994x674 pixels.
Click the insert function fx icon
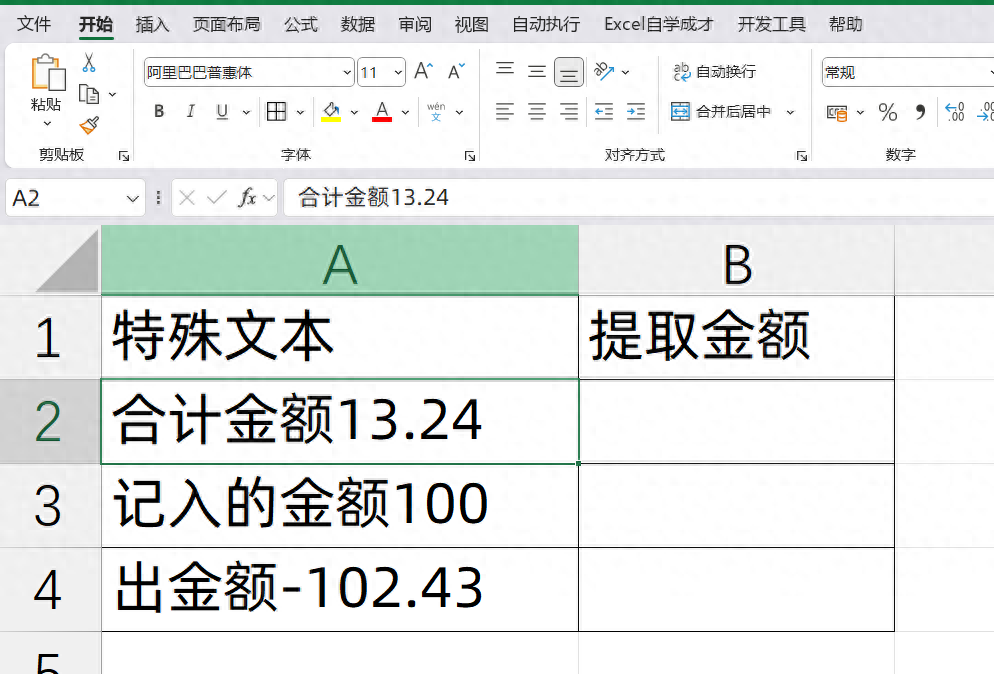pos(247,198)
